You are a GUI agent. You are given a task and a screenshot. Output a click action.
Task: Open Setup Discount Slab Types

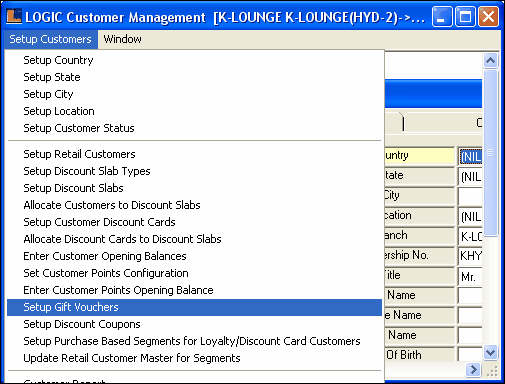coord(194,171)
